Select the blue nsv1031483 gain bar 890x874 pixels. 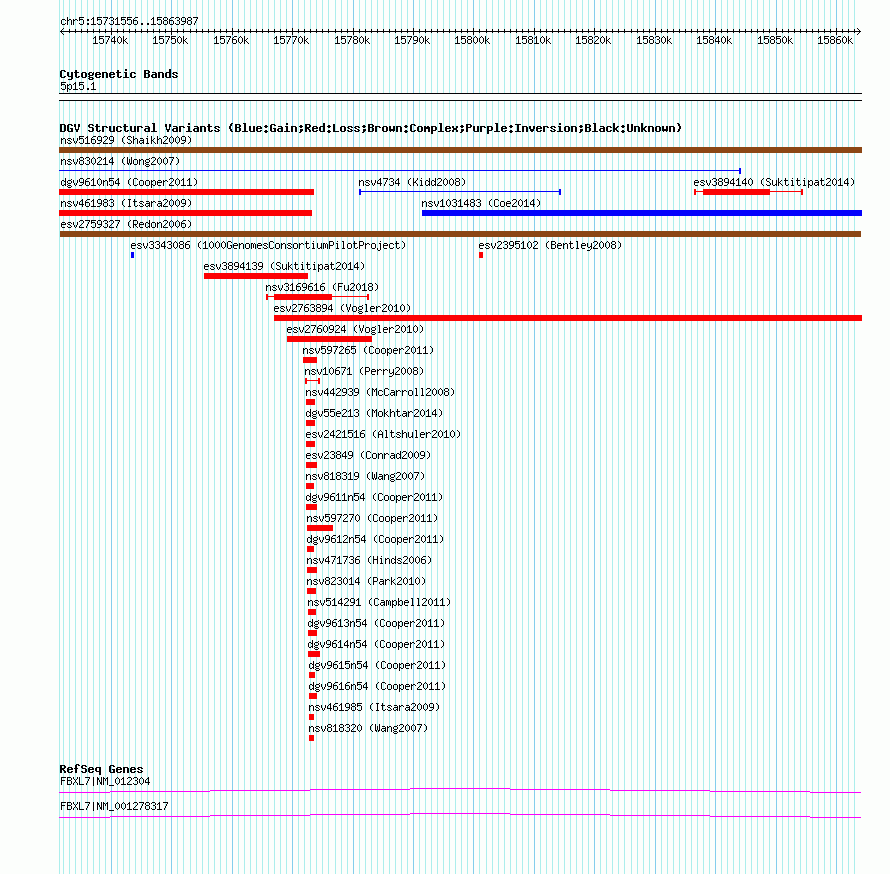coord(642,213)
